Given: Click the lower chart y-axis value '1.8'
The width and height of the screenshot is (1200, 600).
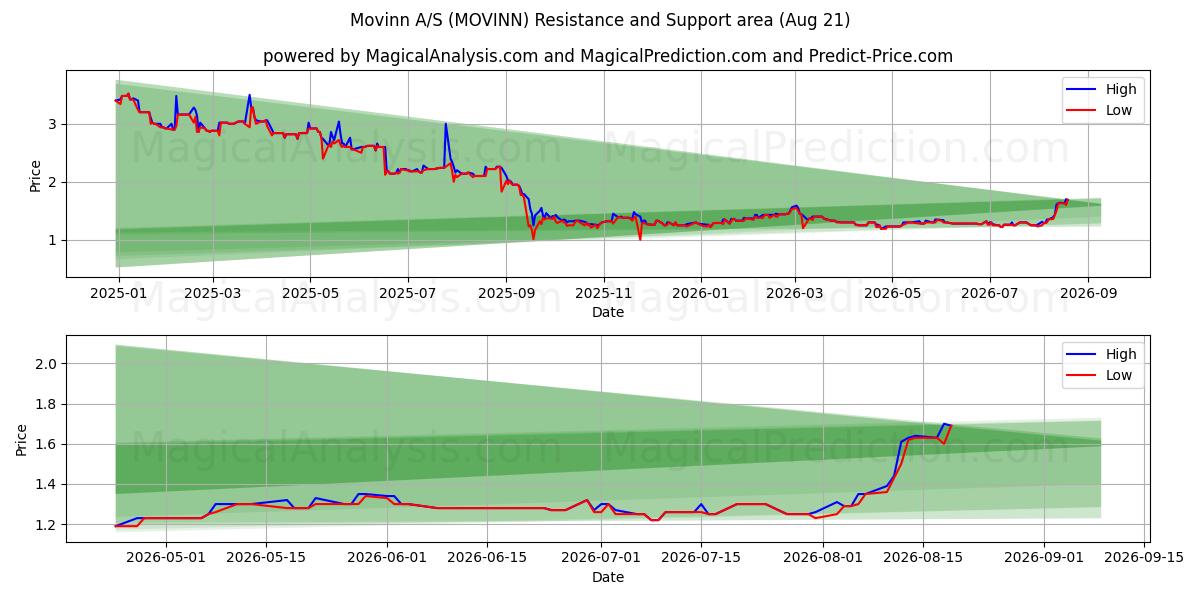Looking at the screenshot, I should [x=47, y=404].
